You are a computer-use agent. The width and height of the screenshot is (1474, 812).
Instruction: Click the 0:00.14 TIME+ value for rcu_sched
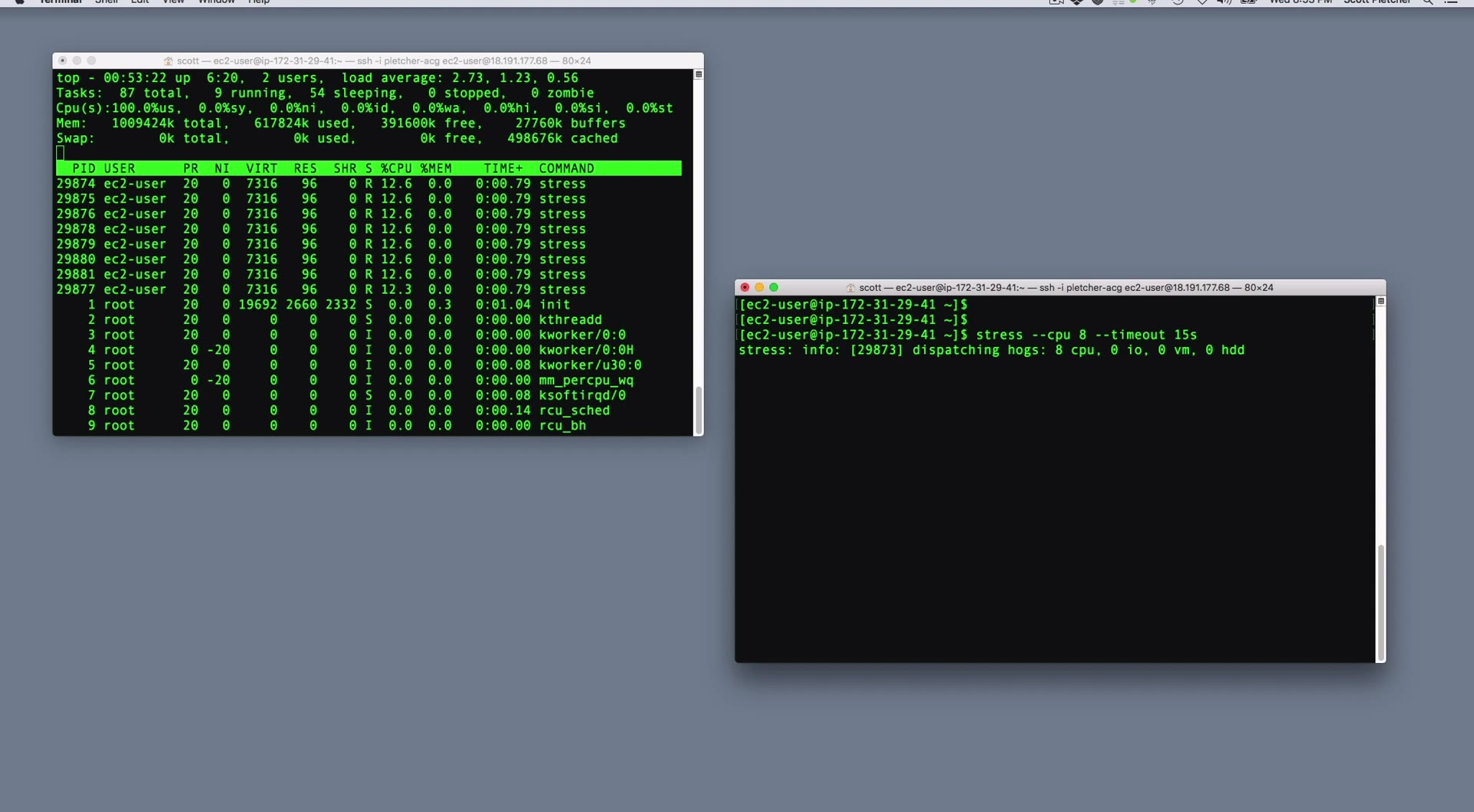point(503,411)
